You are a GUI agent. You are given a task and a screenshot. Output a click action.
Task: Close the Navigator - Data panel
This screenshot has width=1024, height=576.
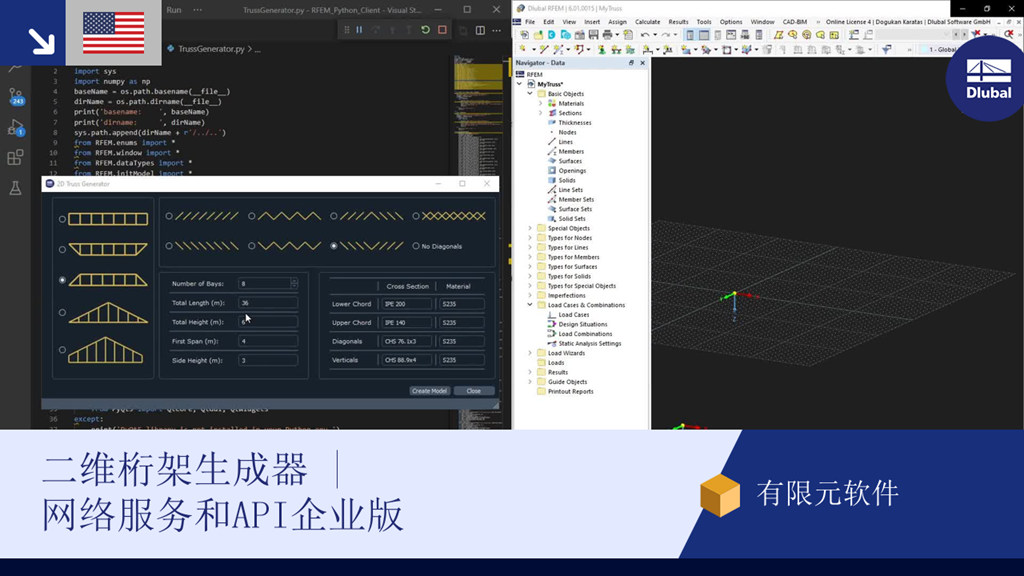(643, 63)
